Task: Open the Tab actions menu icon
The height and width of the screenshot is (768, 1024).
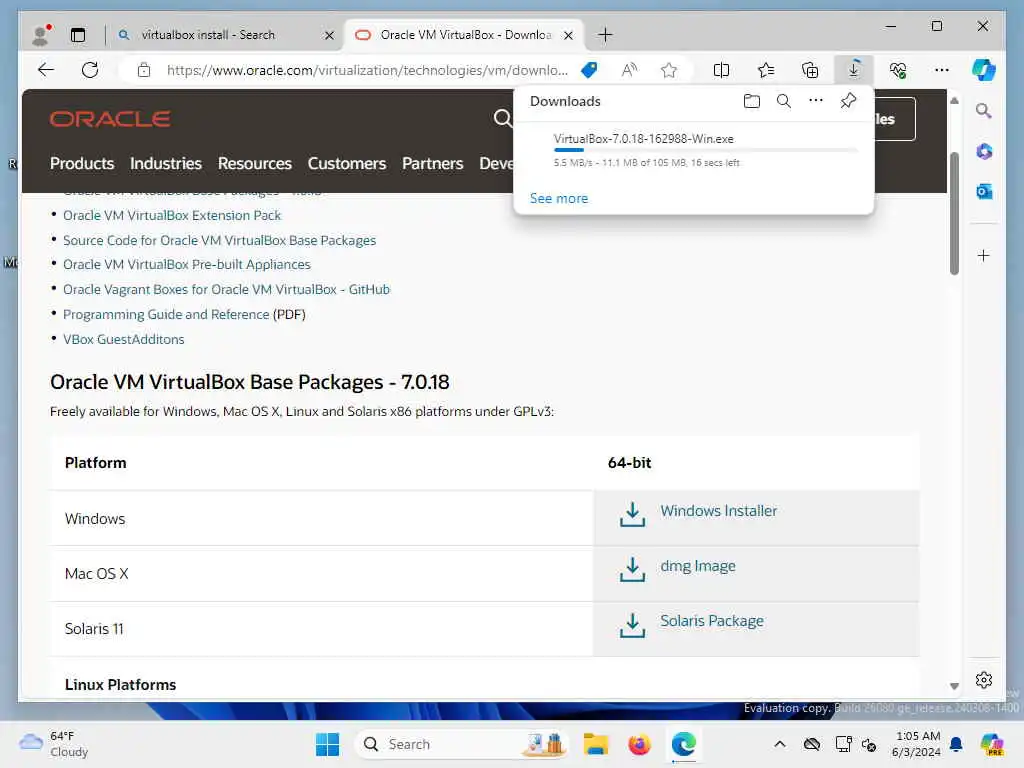Action: point(78,35)
